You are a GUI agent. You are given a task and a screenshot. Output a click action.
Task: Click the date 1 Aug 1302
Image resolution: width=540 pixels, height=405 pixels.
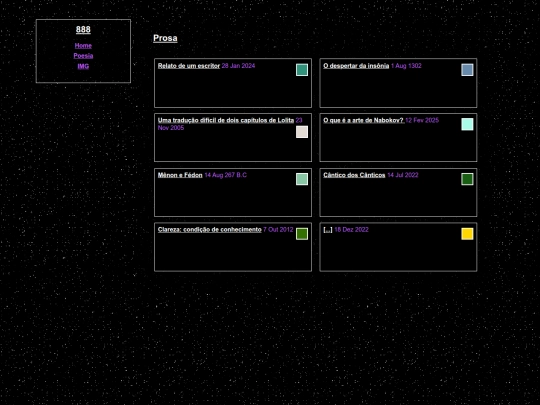pos(406,66)
